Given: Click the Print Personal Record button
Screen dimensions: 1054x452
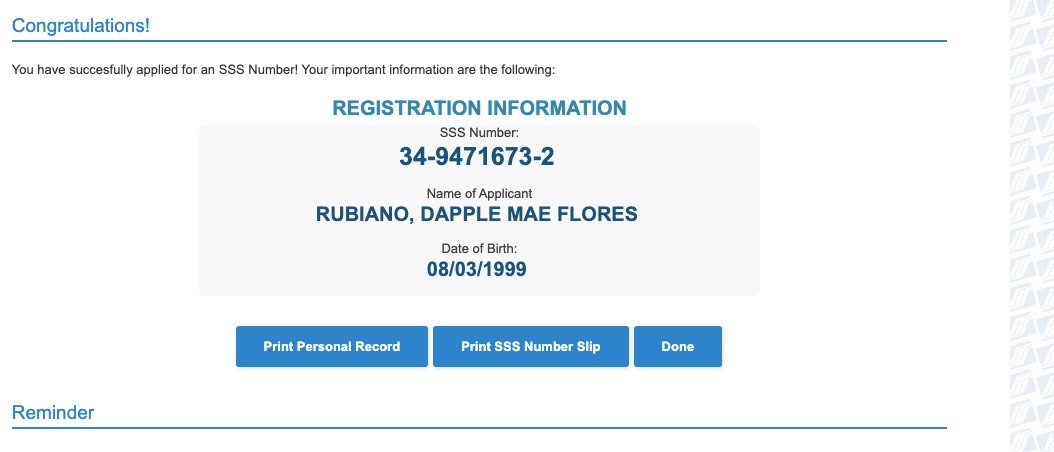Looking at the screenshot, I should [x=331, y=347].
